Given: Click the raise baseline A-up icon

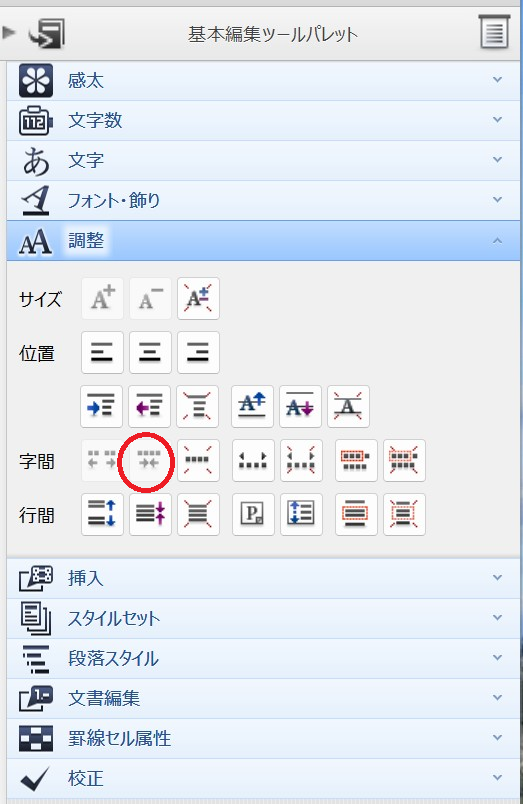Looking at the screenshot, I should (x=252, y=407).
